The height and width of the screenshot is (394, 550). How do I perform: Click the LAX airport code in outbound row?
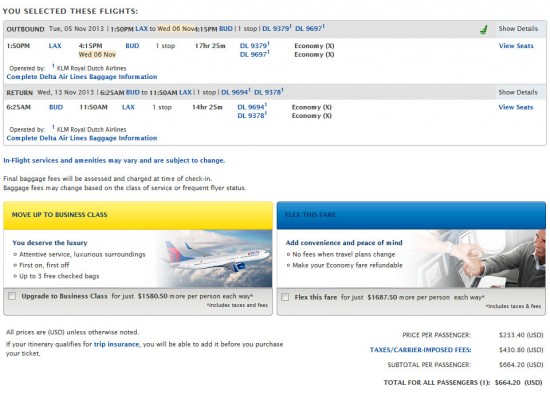point(55,46)
